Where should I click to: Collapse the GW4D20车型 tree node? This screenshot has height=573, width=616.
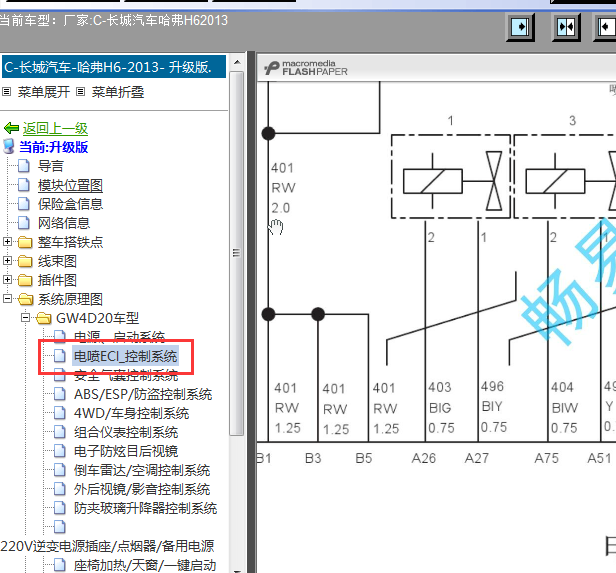26,317
